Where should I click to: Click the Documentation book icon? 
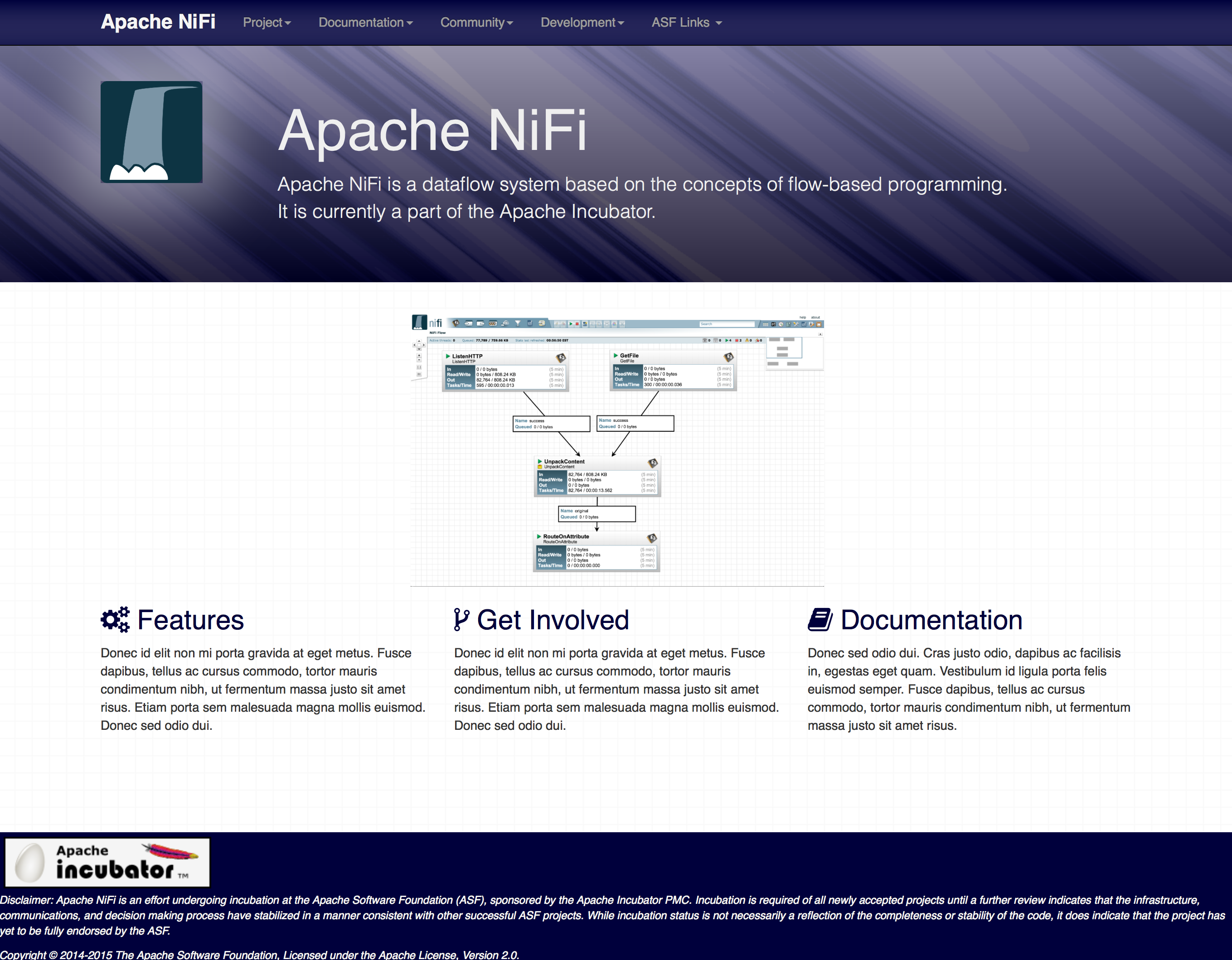pyautogui.click(x=820, y=619)
